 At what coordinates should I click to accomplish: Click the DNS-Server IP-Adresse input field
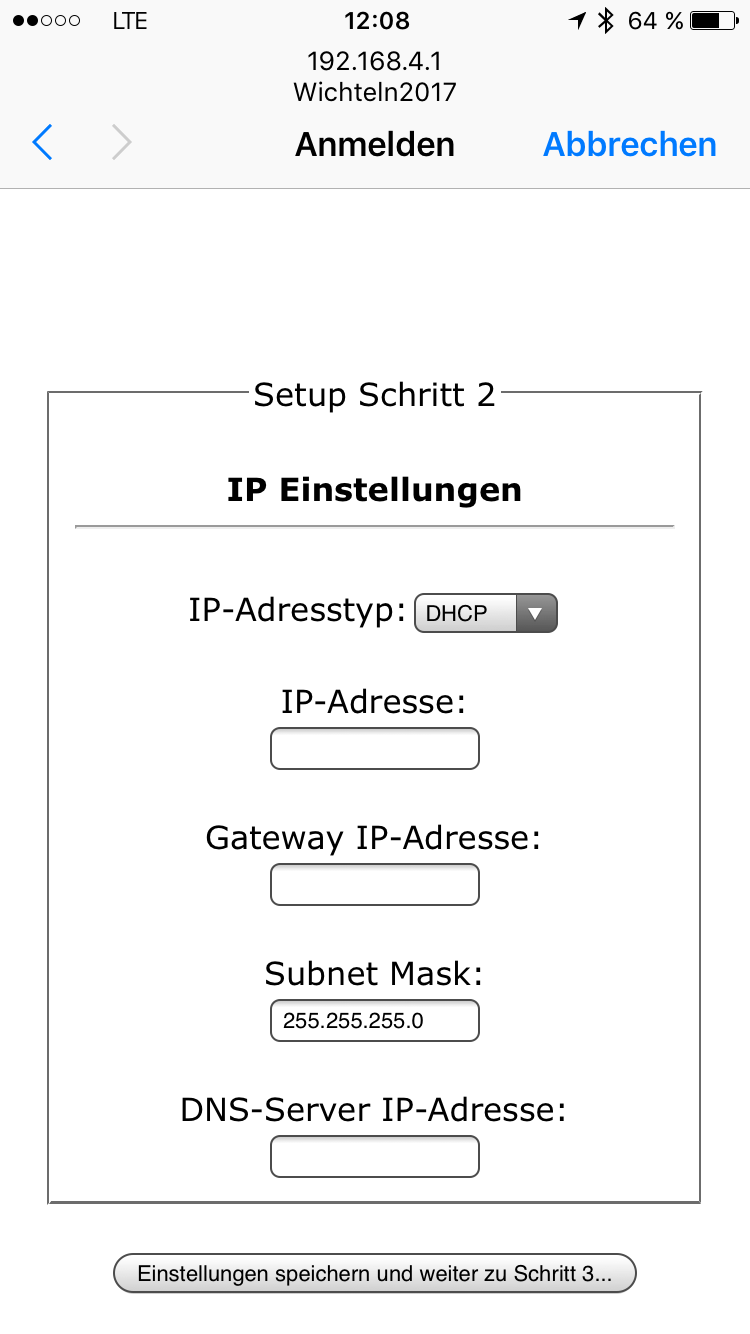coord(375,1157)
